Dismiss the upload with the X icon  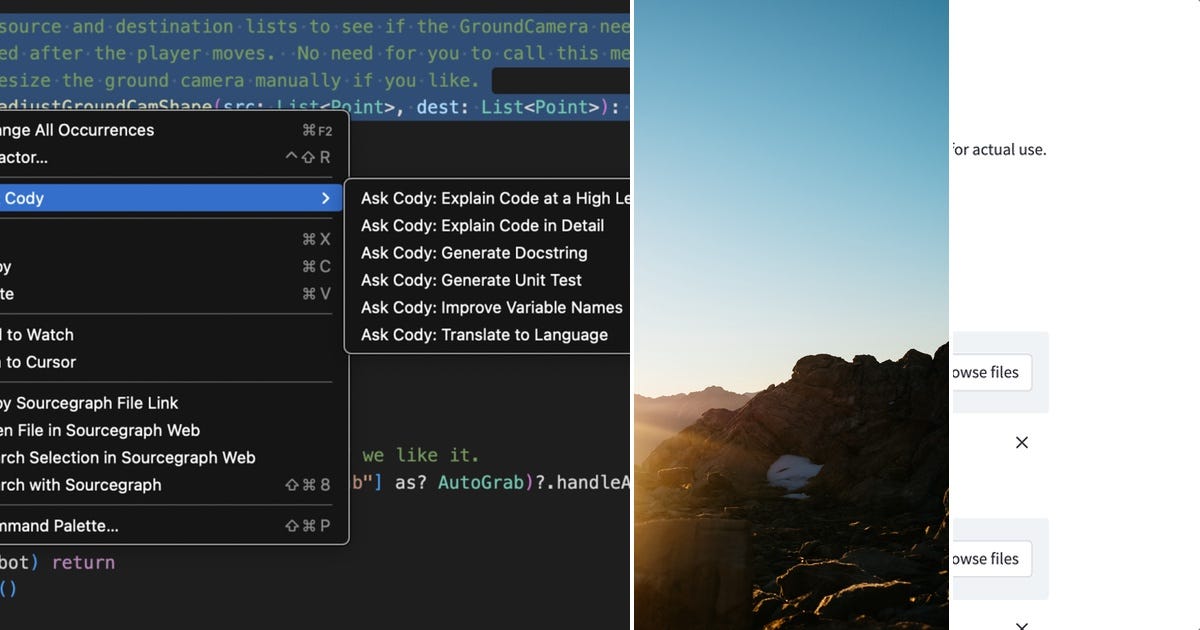(x=1021, y=441)
